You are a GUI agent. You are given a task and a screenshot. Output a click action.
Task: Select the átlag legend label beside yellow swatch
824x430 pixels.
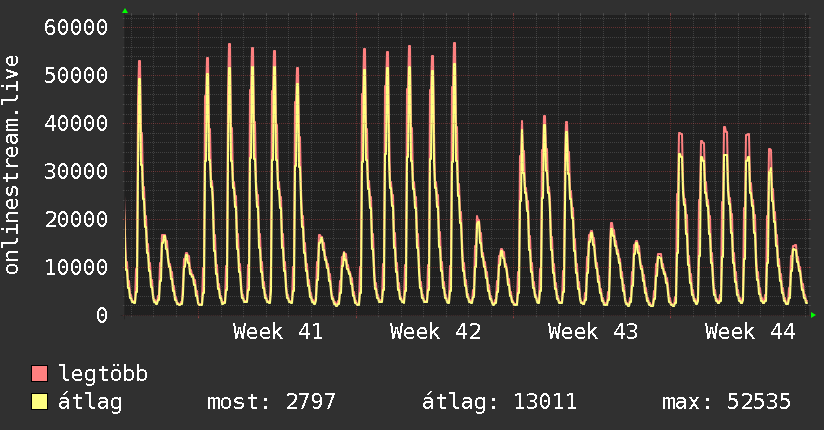[90, 403]
